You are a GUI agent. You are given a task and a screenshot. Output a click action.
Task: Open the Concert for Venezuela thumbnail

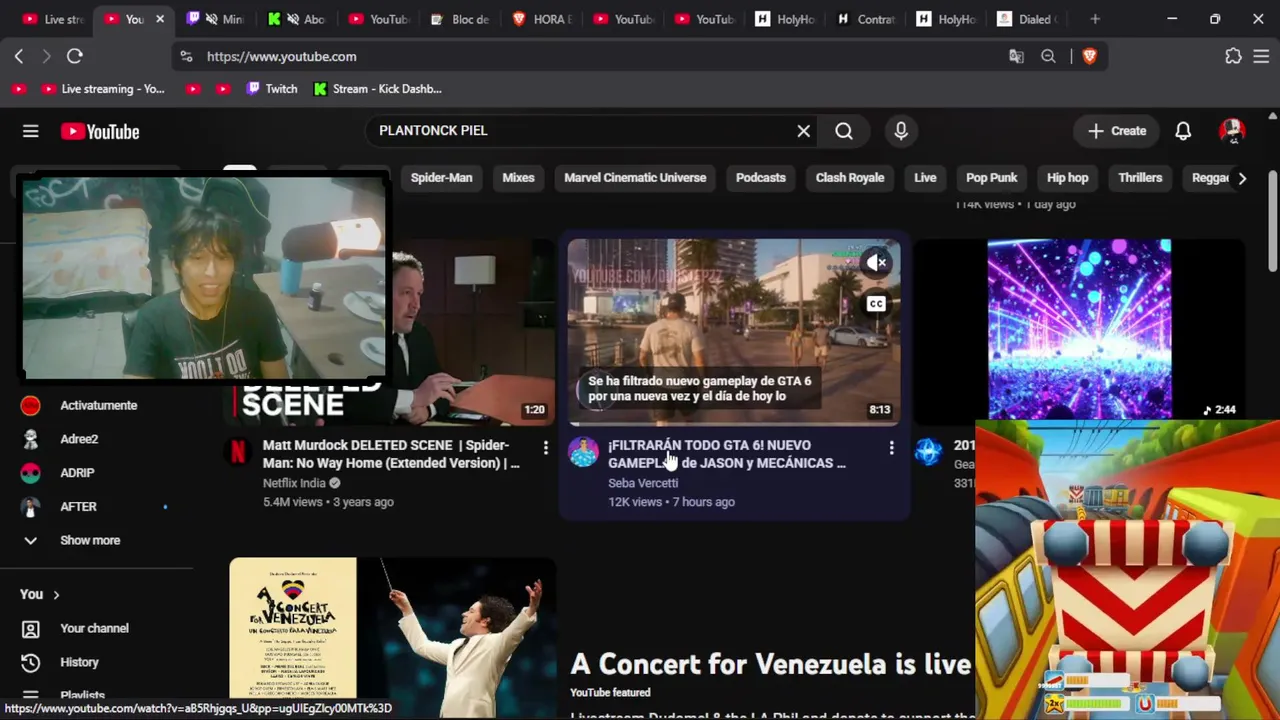pyautogui.click(x=392, y=638)
